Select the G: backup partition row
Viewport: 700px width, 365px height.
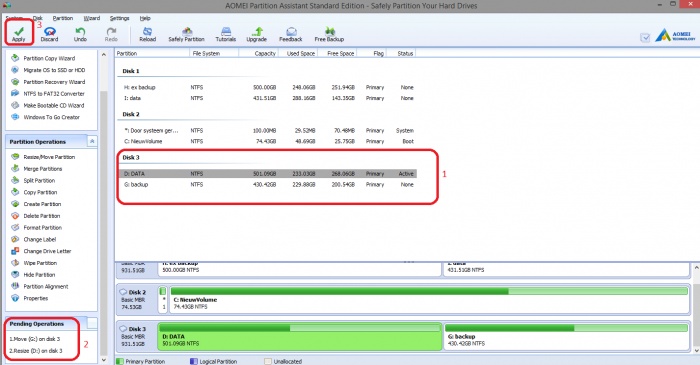268,184
